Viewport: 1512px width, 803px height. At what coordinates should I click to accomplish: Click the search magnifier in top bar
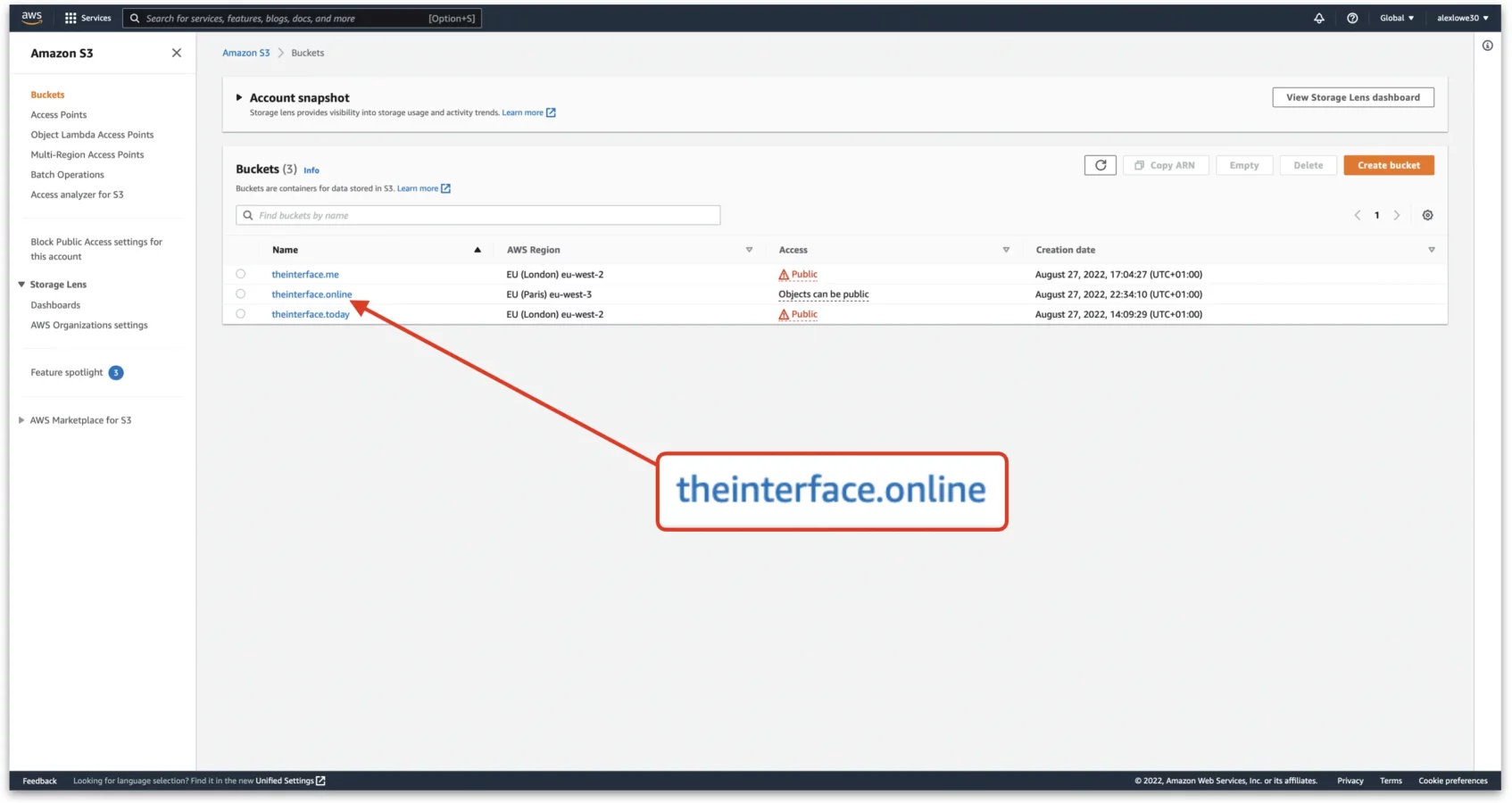(135, 18)
